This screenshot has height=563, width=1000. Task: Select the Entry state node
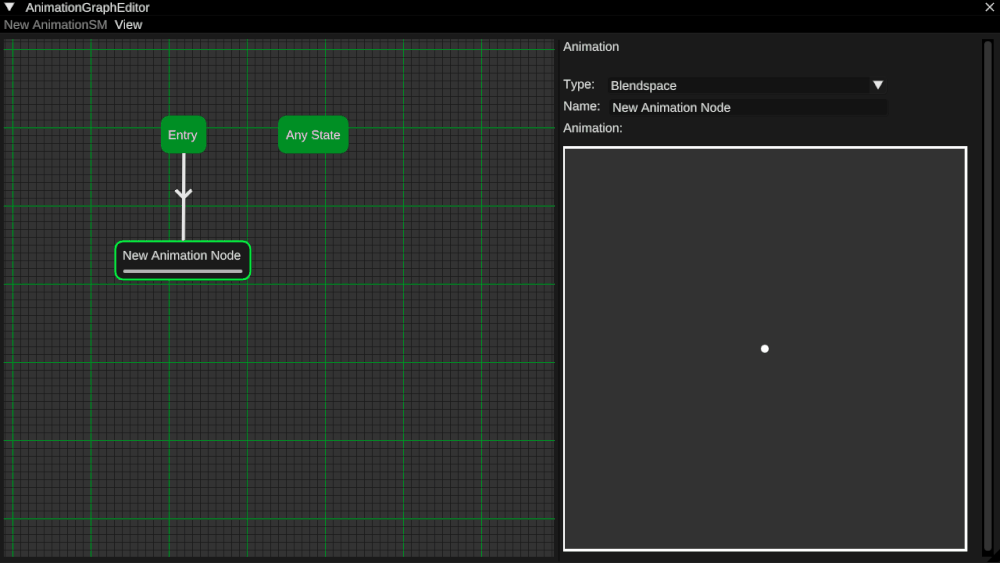point(183,135)
